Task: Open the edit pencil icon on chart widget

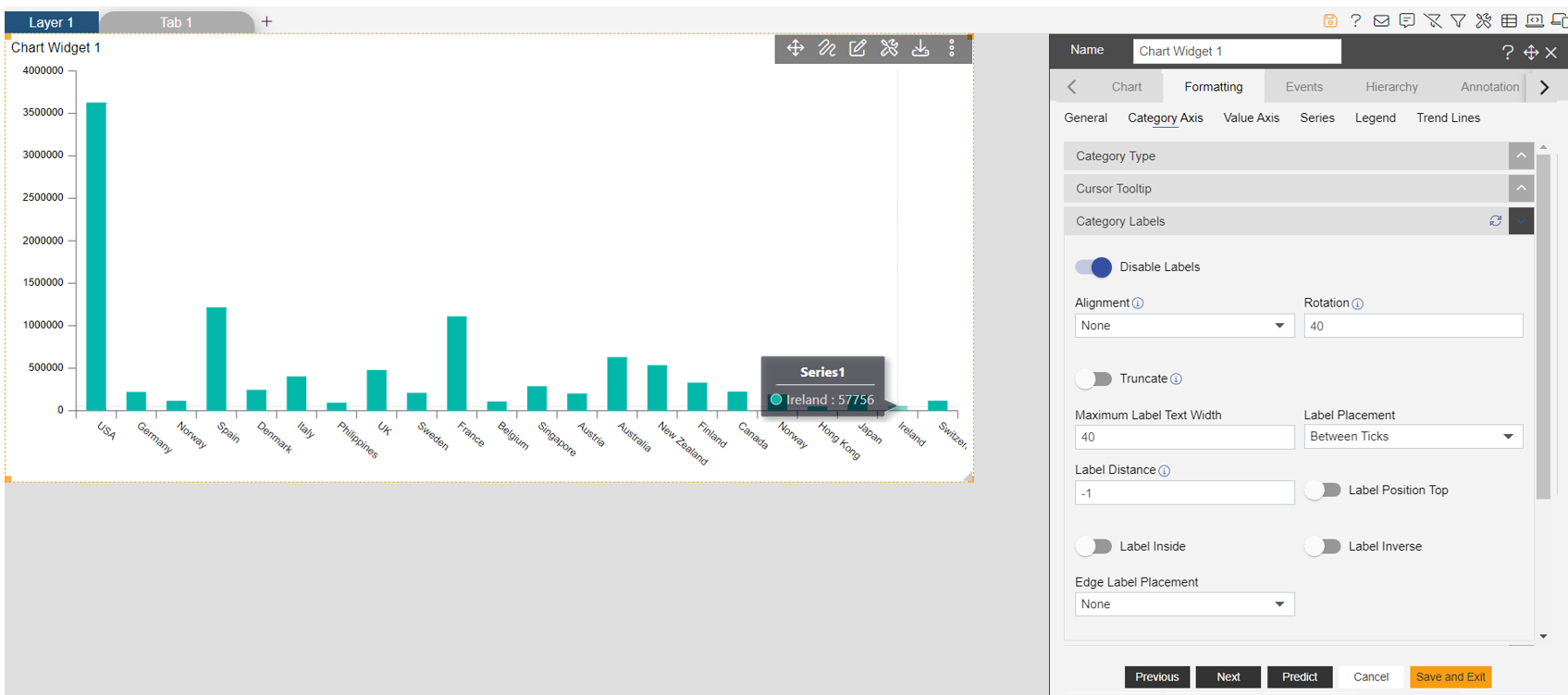Action: coord(858,48)
